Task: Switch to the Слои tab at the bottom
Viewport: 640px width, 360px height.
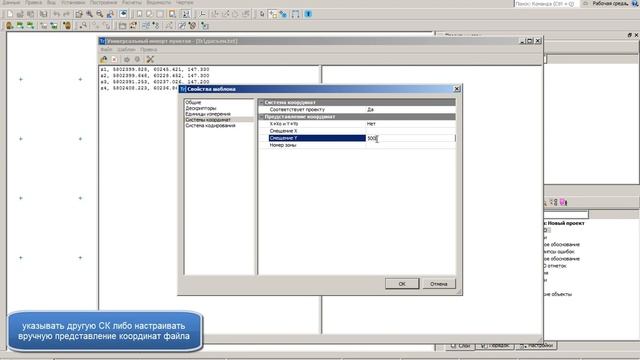Action: click(460, 346)
